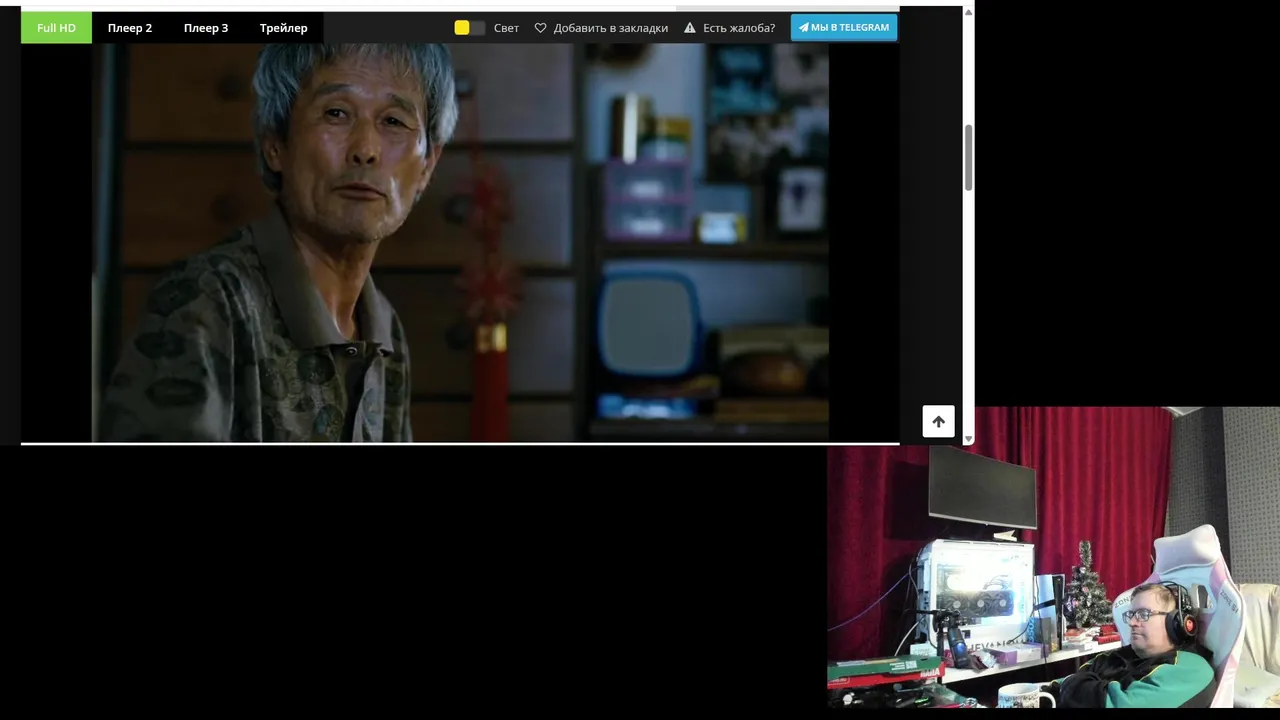Viewport: 1280px width, 720px height.
Task: Click the warning triangle complaint icon
Action: 690,28
